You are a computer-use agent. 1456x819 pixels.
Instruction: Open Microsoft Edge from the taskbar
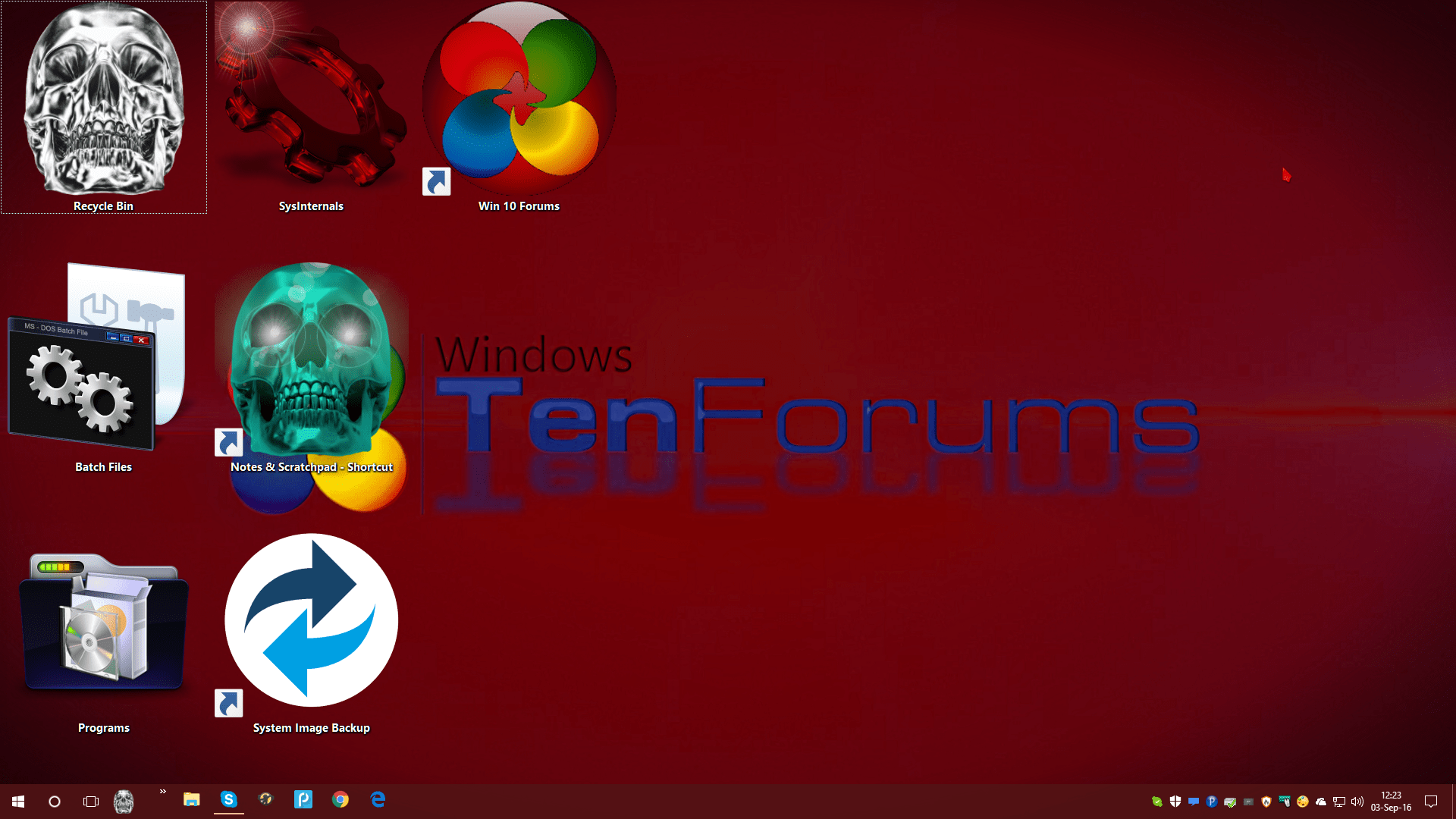(377, 800)
